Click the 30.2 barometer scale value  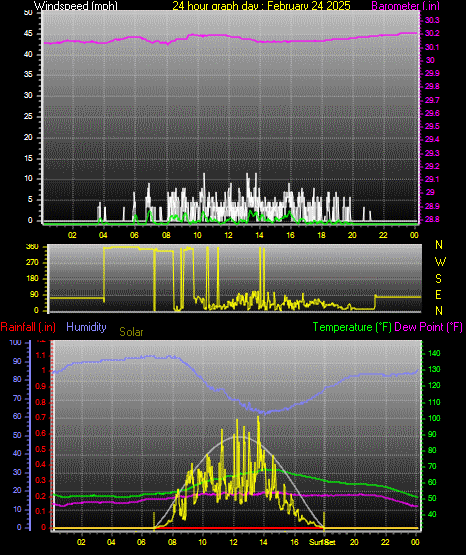point(432,33)
